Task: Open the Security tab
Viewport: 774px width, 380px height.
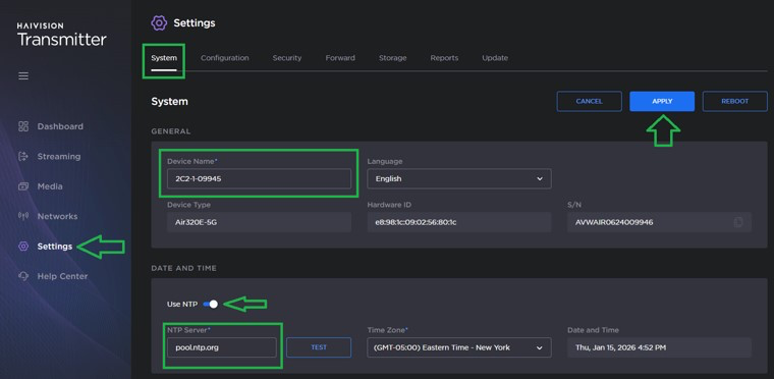Action: point(287,58)
